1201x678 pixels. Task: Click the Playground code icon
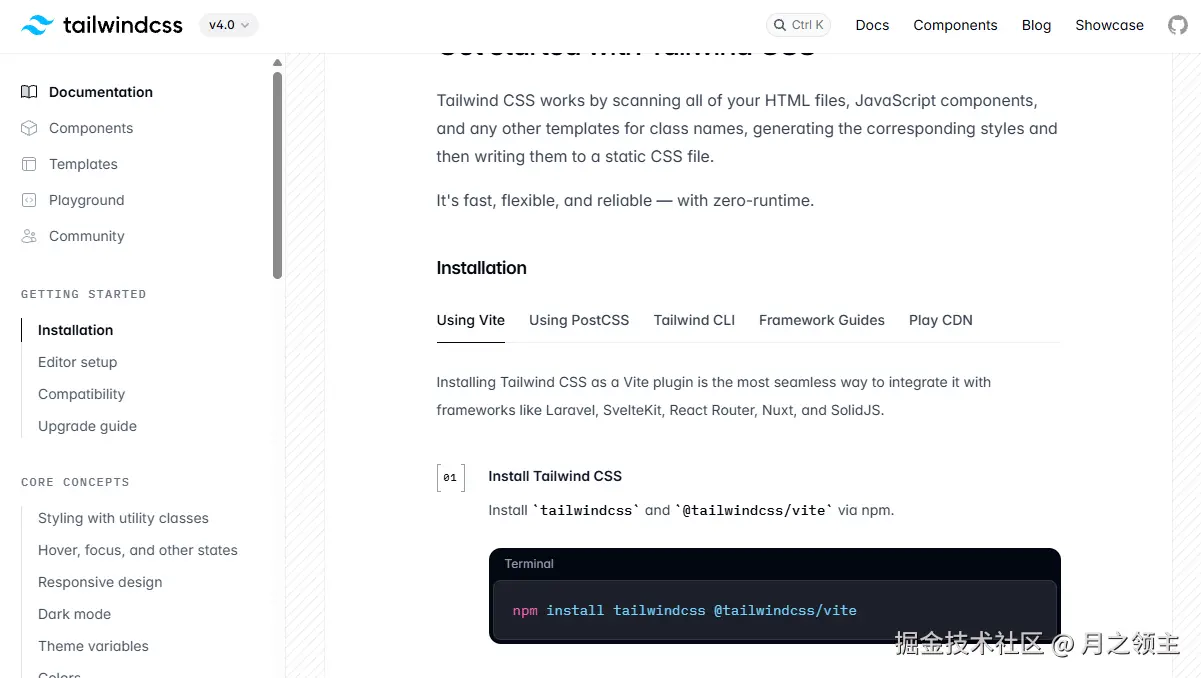pyautogui.click(x=29, y=200)
